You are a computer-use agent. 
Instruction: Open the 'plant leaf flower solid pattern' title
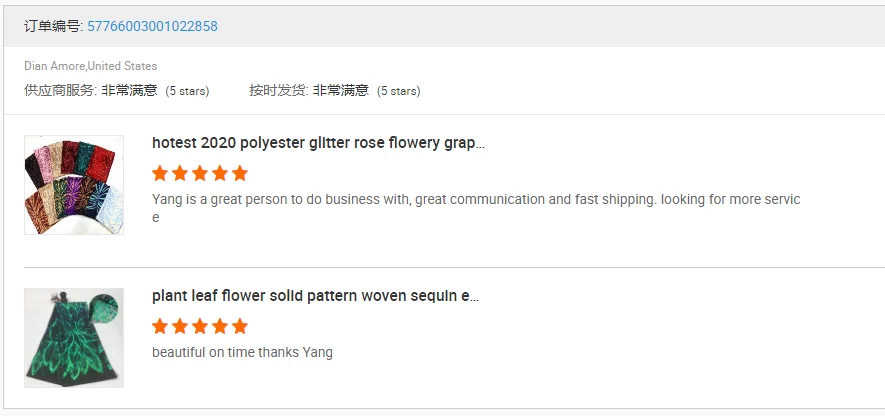point(315,296)
